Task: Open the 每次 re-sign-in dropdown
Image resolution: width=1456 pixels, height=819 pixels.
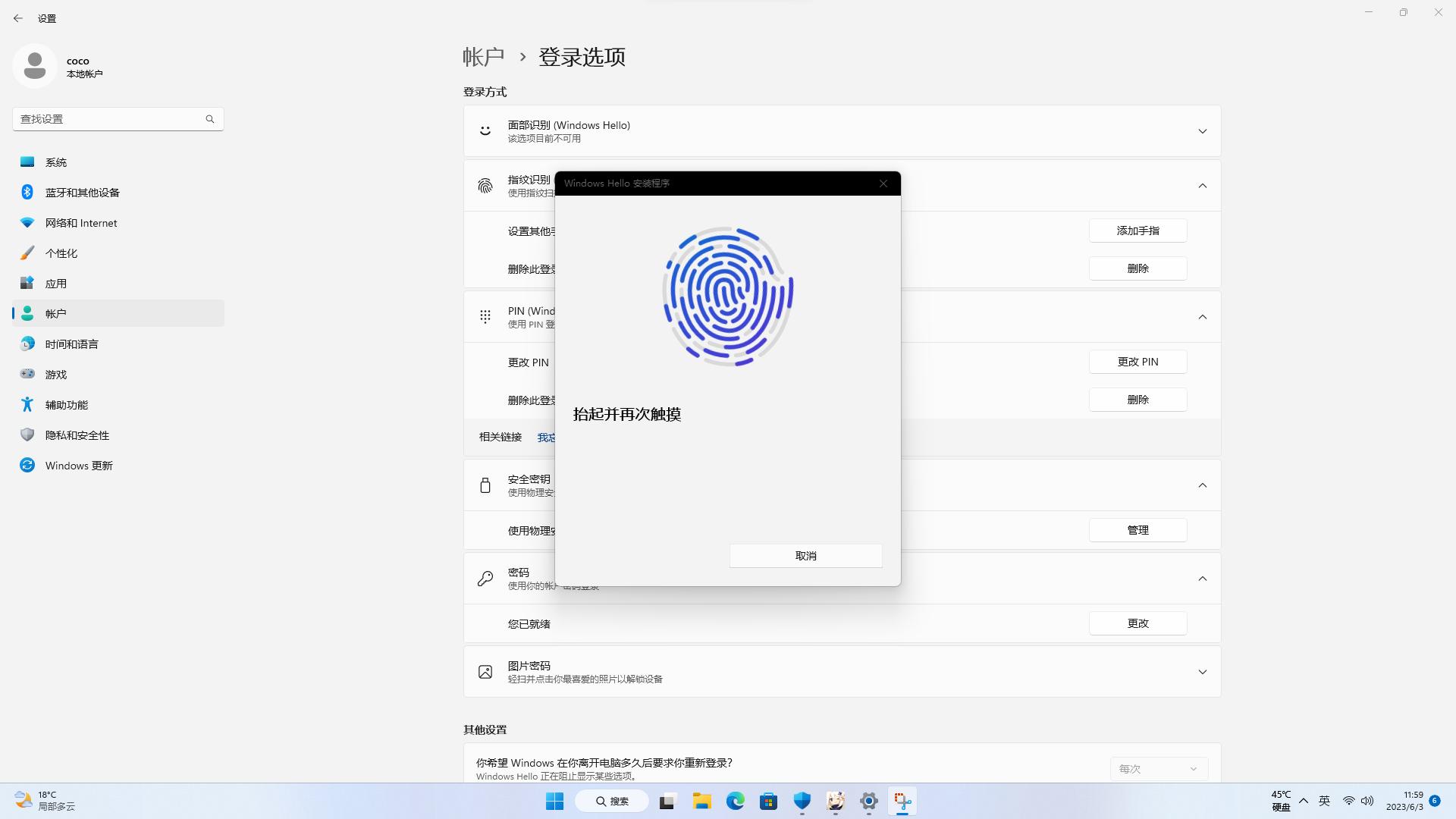Action: coord(1158,768)
